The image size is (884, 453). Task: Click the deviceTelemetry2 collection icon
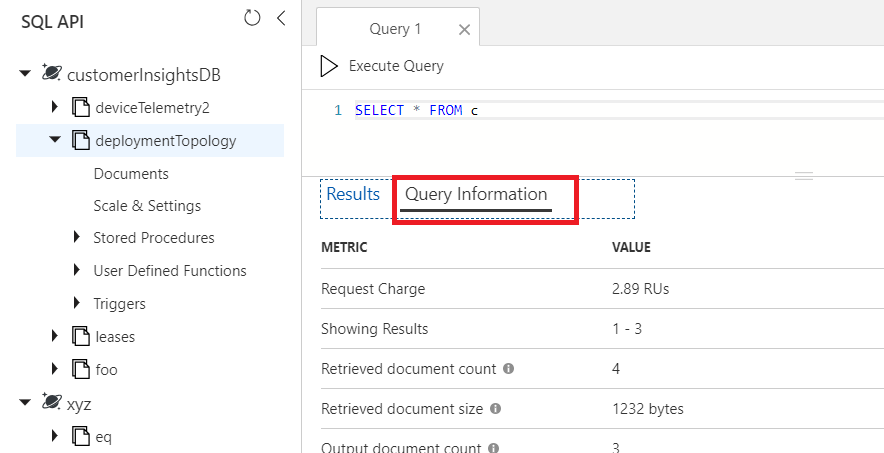(x=81, y=107)
